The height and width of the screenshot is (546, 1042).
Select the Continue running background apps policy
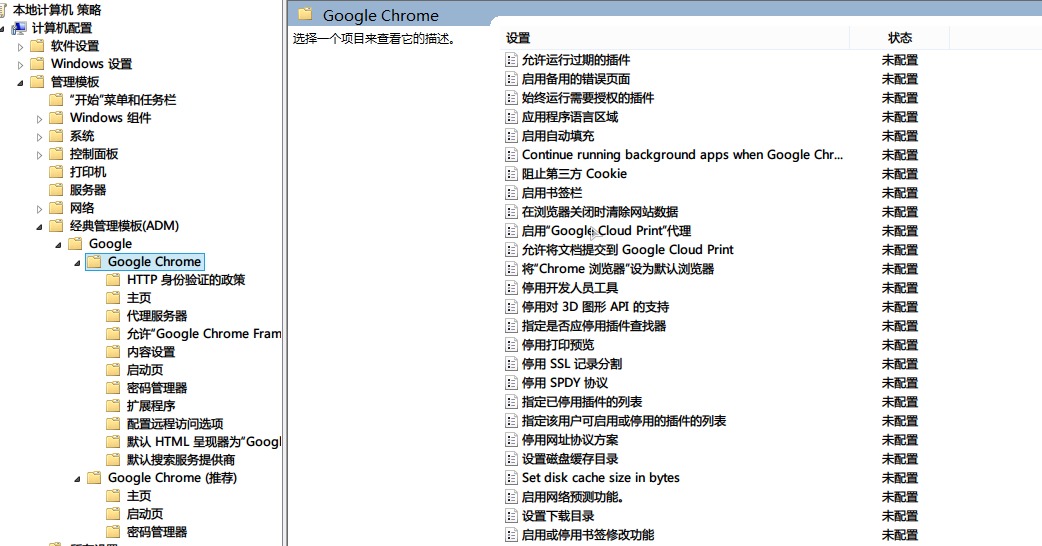[682, 155]
